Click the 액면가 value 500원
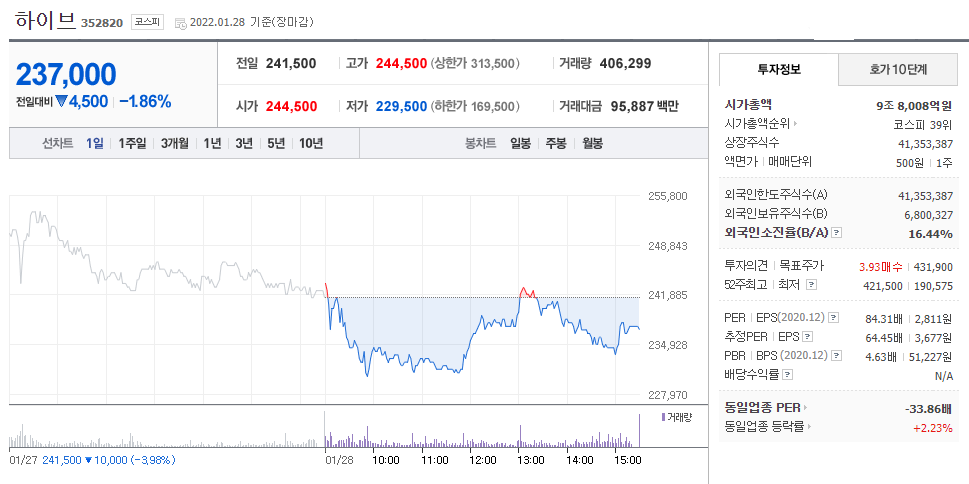The width and height of the screenshot is (969, 484). pos(909,163)
